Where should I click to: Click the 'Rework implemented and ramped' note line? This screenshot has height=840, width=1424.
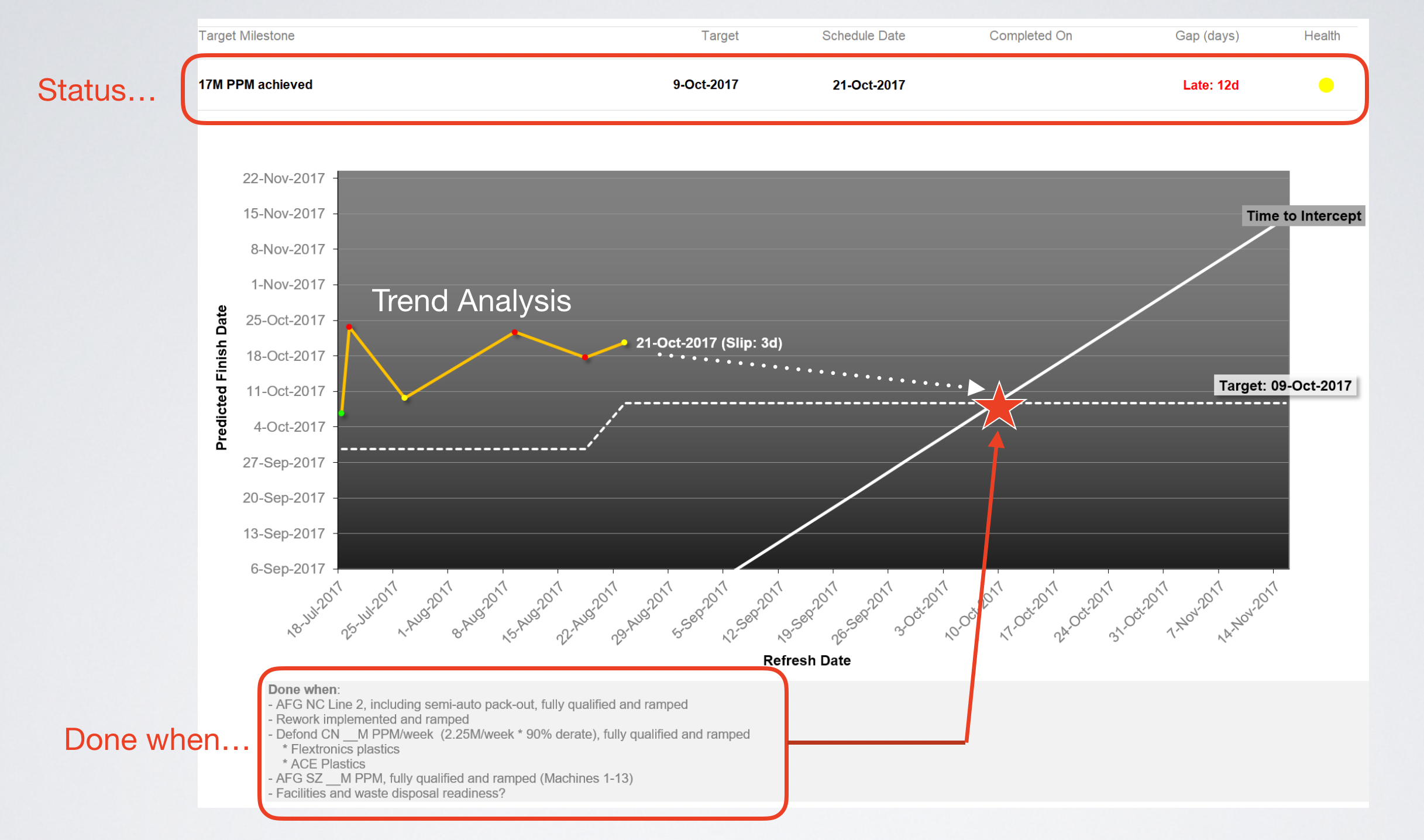[x=369, y=719]
